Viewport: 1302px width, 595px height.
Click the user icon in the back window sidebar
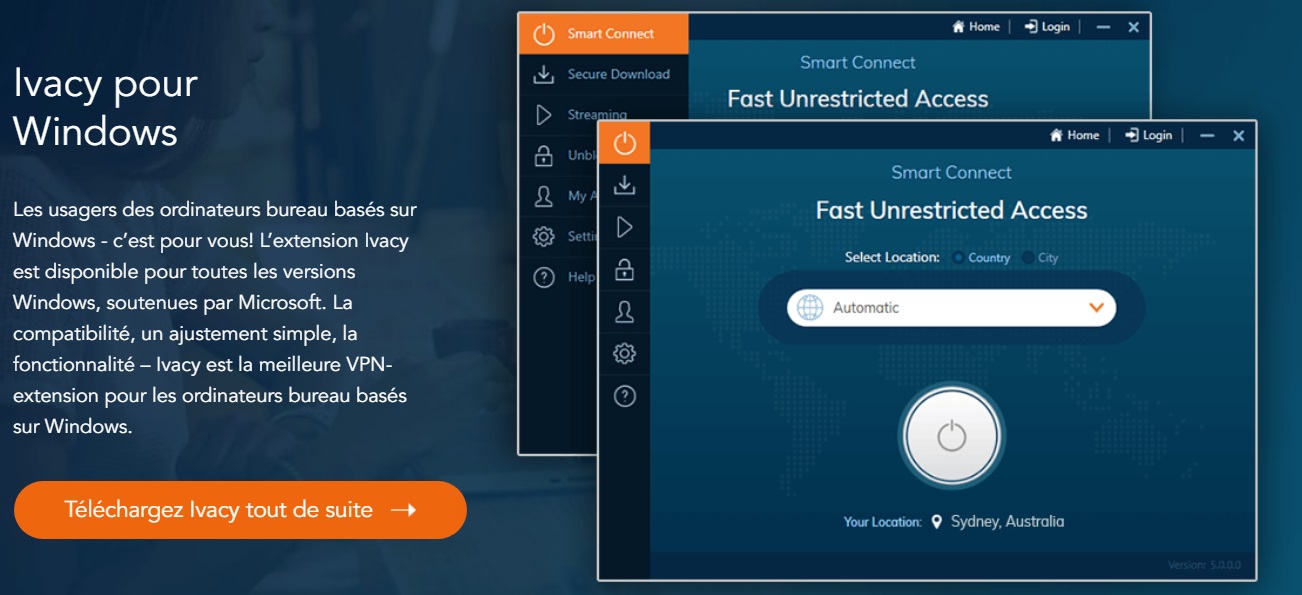pyautogui.click(x=544, y=196)
